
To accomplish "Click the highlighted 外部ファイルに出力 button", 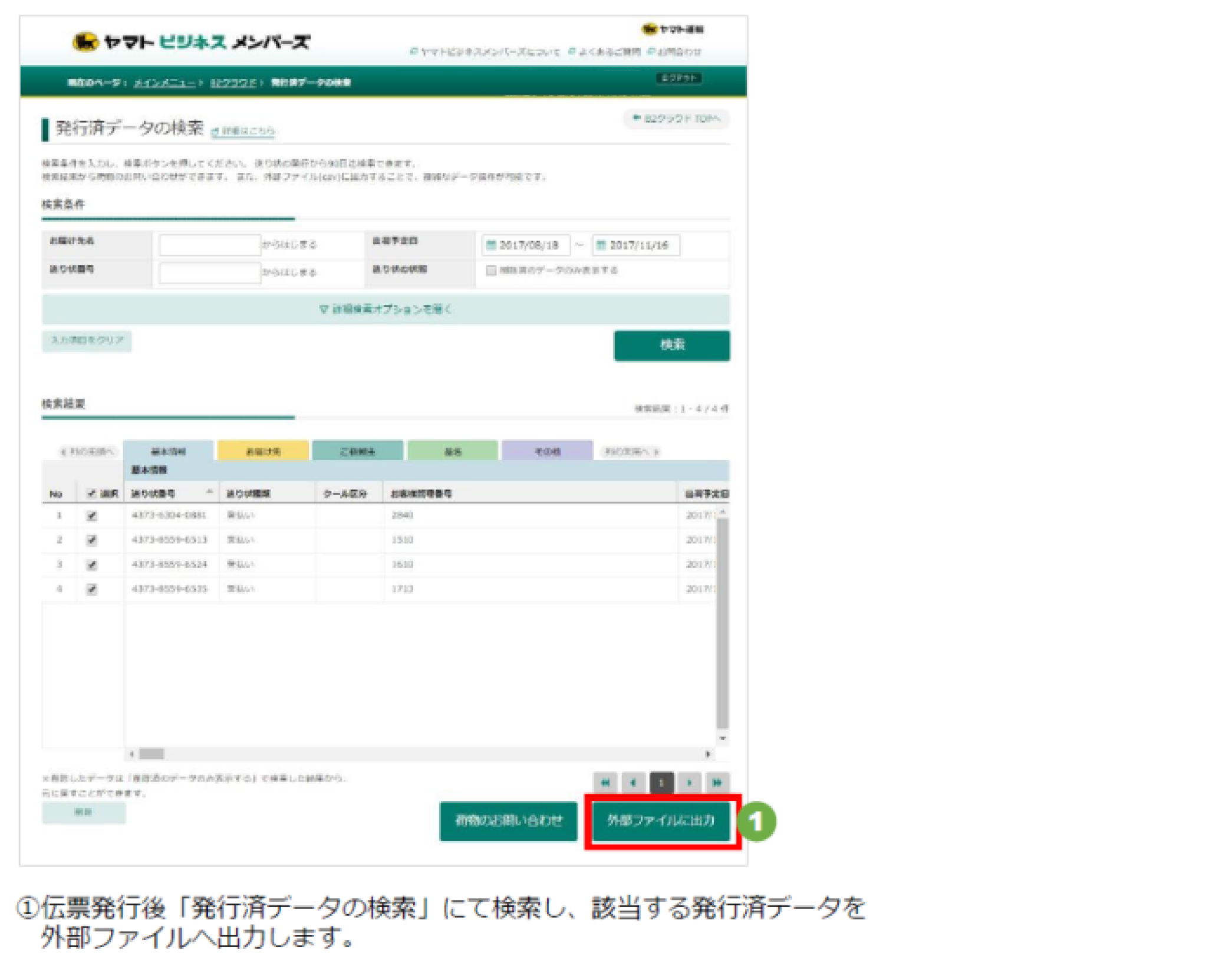I will coord(661,822).
